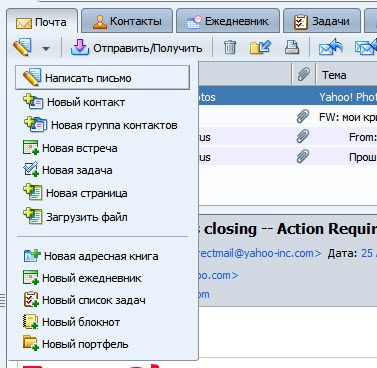Click the printer icon
The height and width of the screenshot is (368, 377).
(292, 47)
